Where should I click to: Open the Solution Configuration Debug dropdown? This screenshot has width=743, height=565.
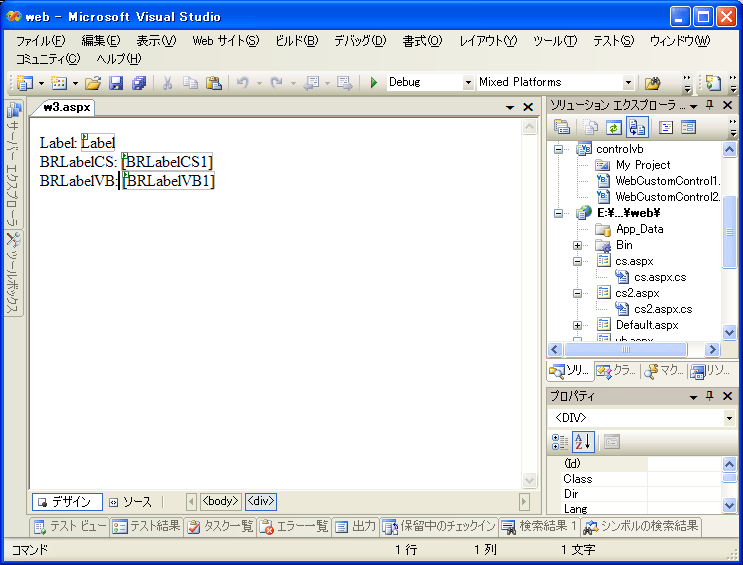(x=468, y=82)
